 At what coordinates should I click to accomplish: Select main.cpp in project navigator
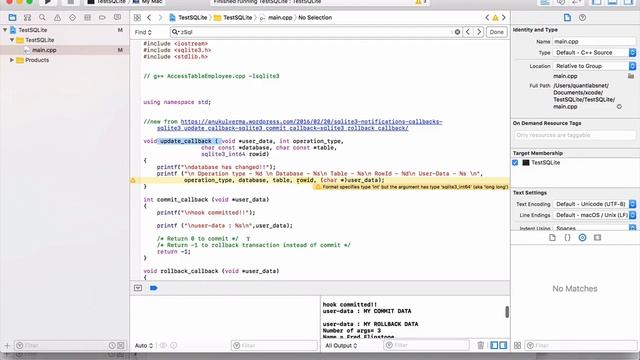click(44, 50)
